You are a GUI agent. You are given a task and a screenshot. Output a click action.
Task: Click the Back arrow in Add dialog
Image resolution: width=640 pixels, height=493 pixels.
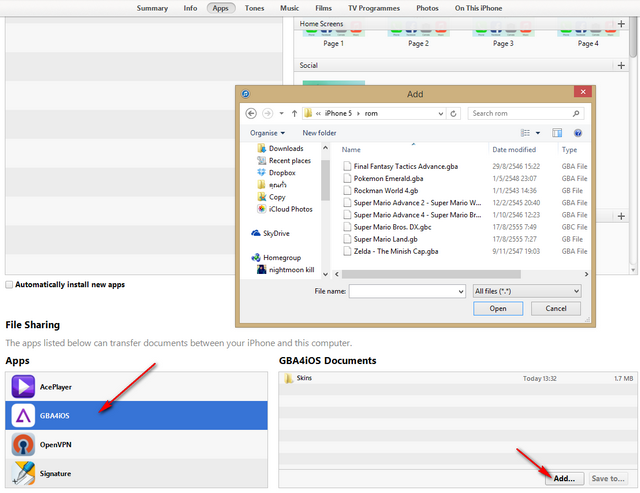[x=251, y=113]
